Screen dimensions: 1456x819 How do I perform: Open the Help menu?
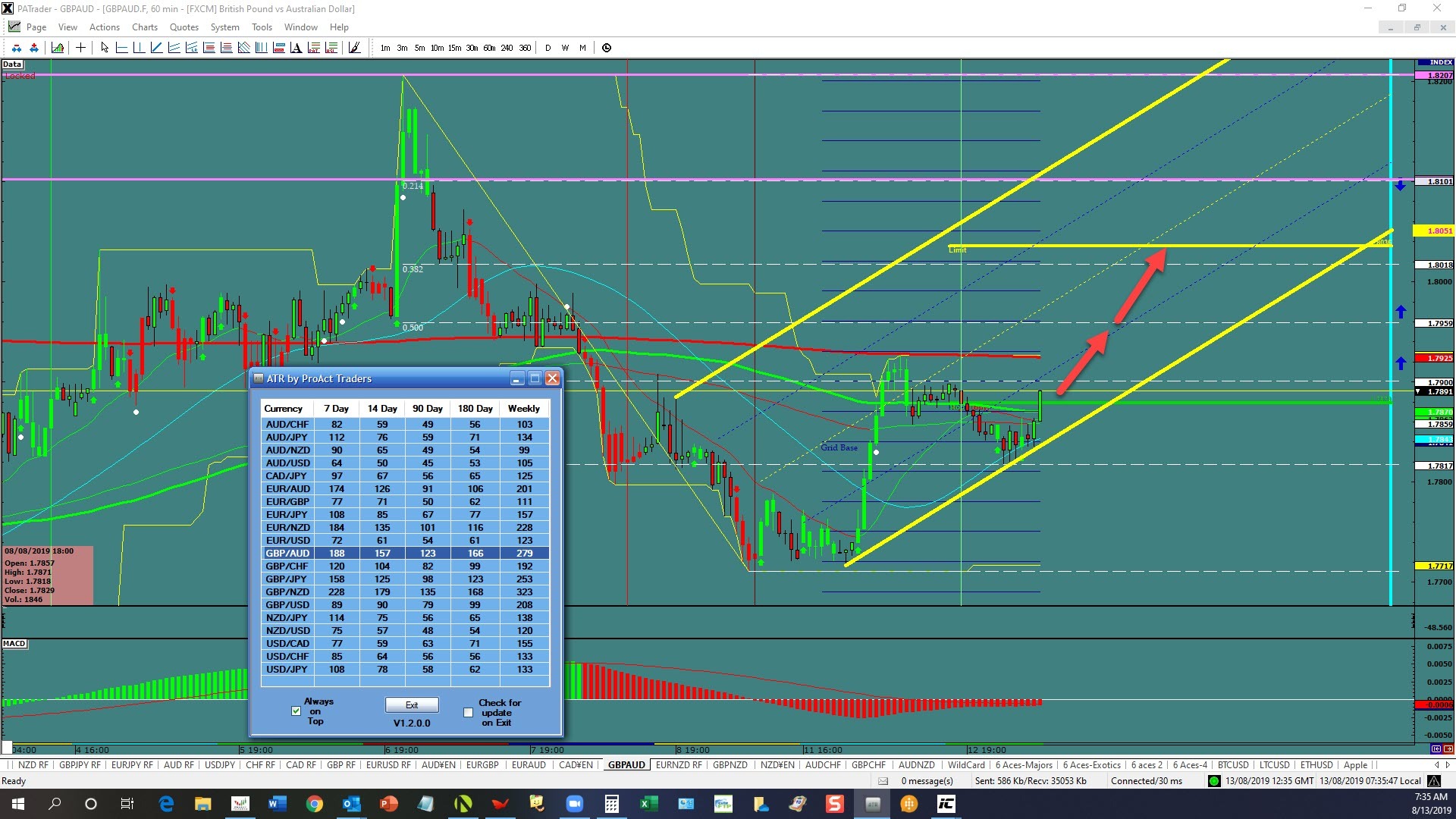(339, 27)
